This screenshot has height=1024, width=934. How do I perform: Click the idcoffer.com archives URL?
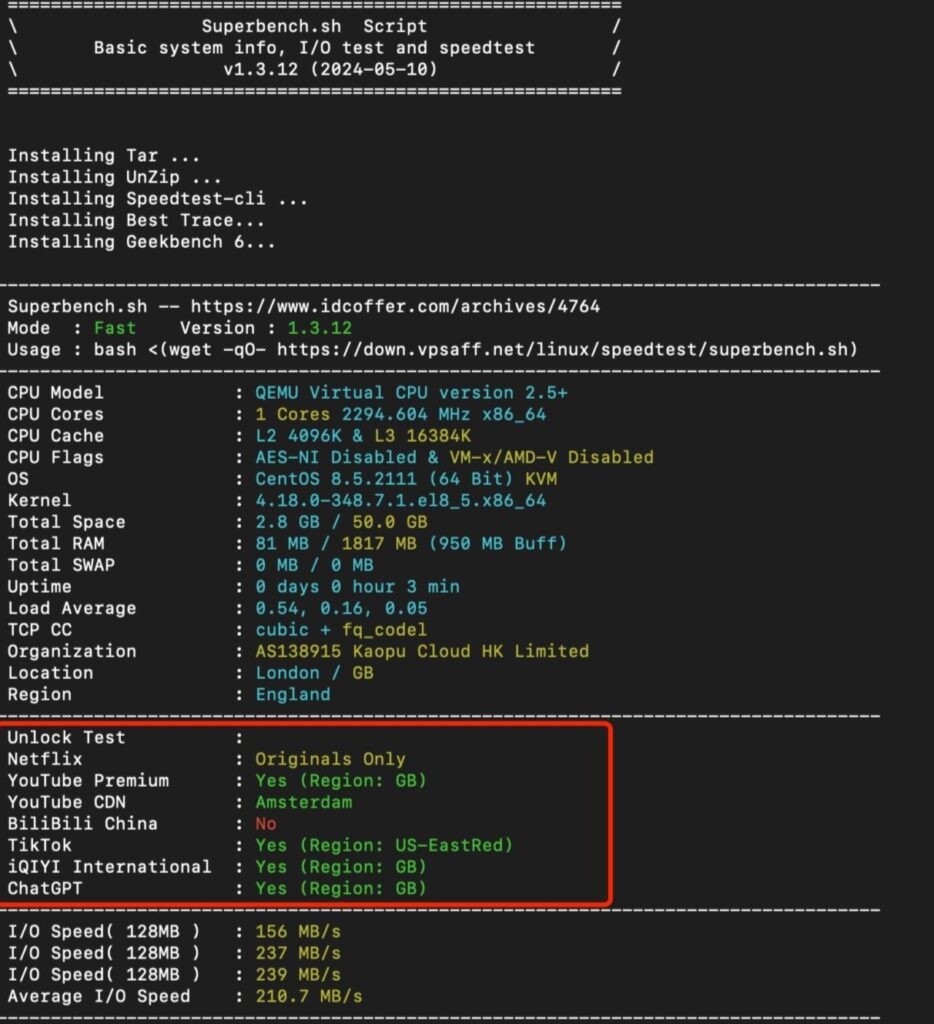[395, 306]
